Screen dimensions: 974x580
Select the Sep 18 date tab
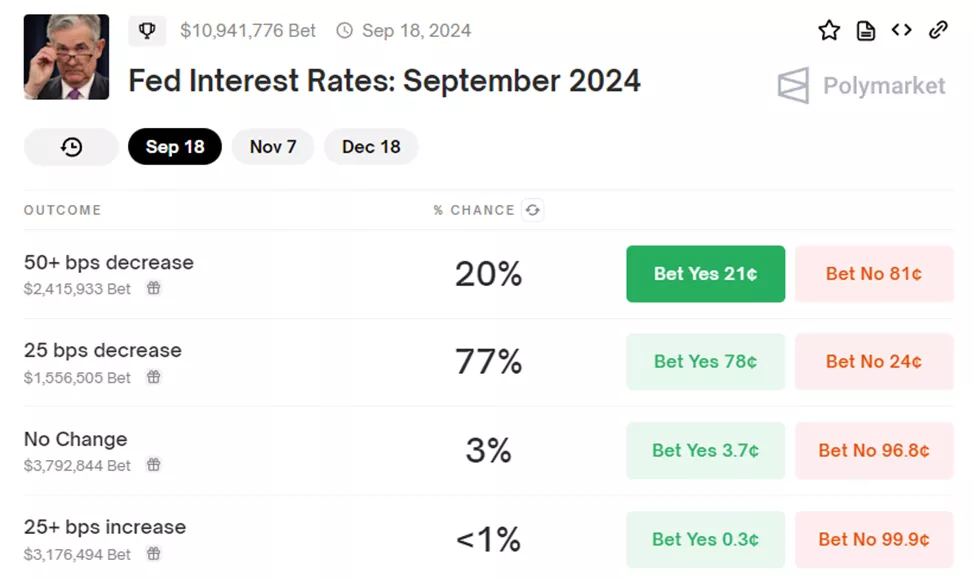tap(175, 147)
